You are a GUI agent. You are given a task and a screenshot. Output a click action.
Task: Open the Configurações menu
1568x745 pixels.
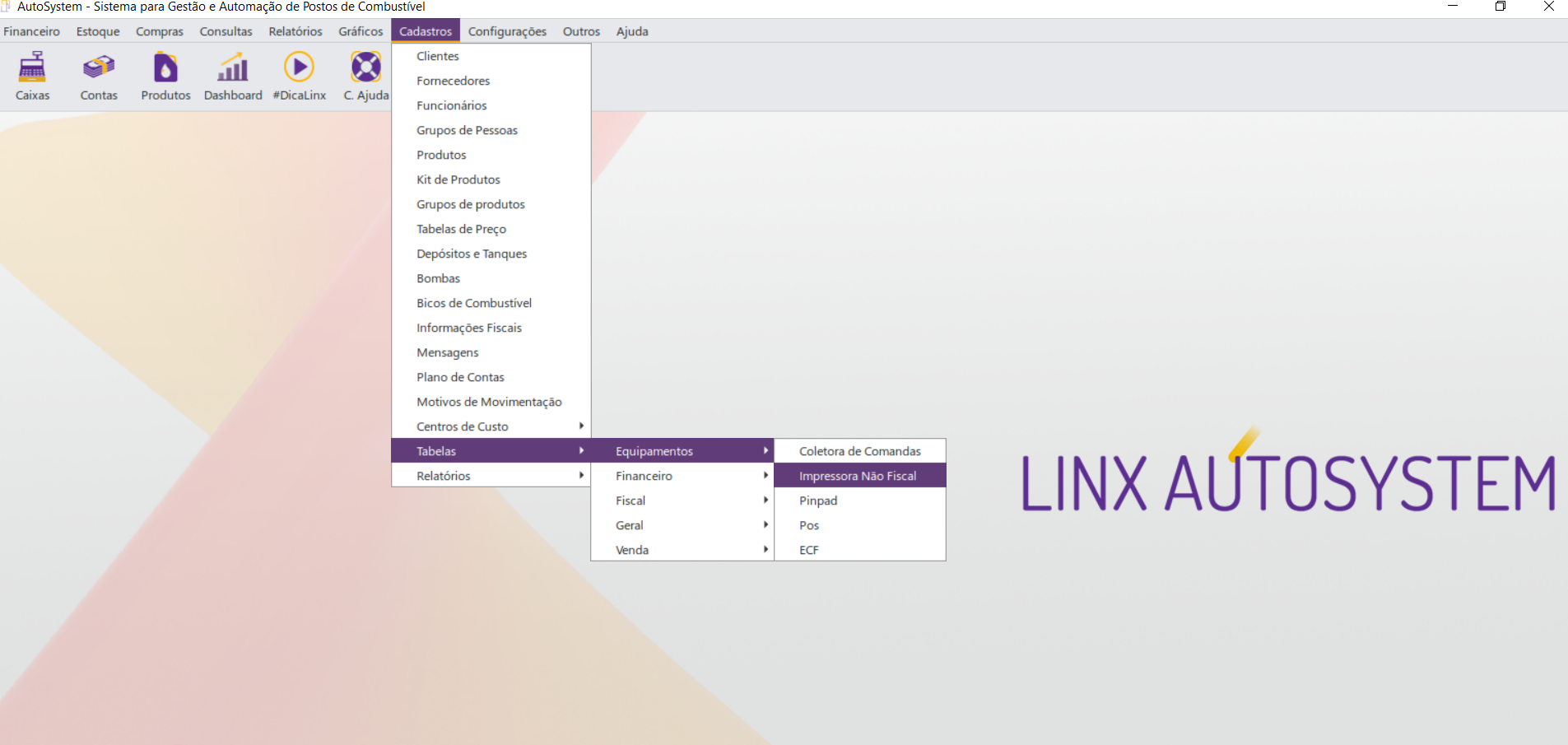pos(507,31)
